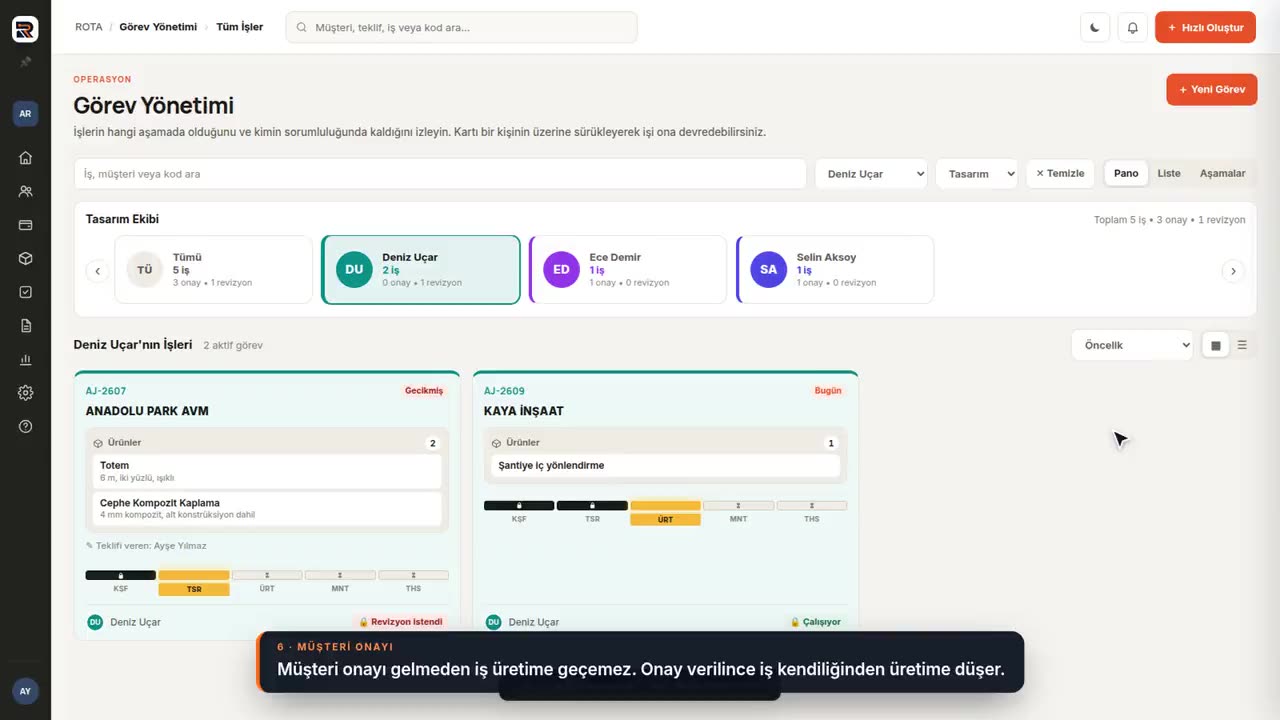Viewport: 1280px width, 720px height.
Task: Click the Hızlı Oluştur button
Action: (x=1205, y=28)
